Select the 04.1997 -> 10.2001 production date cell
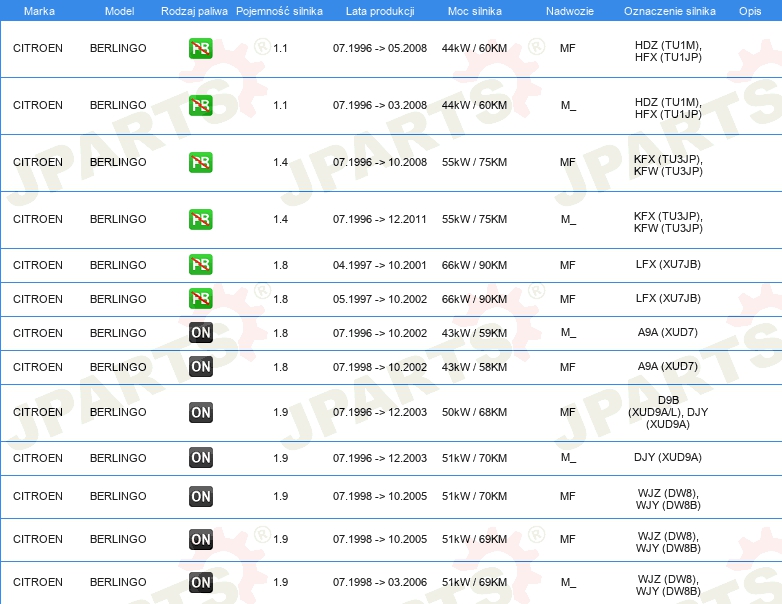The width and height of the screenshot is (782, 604). [380, 265]
